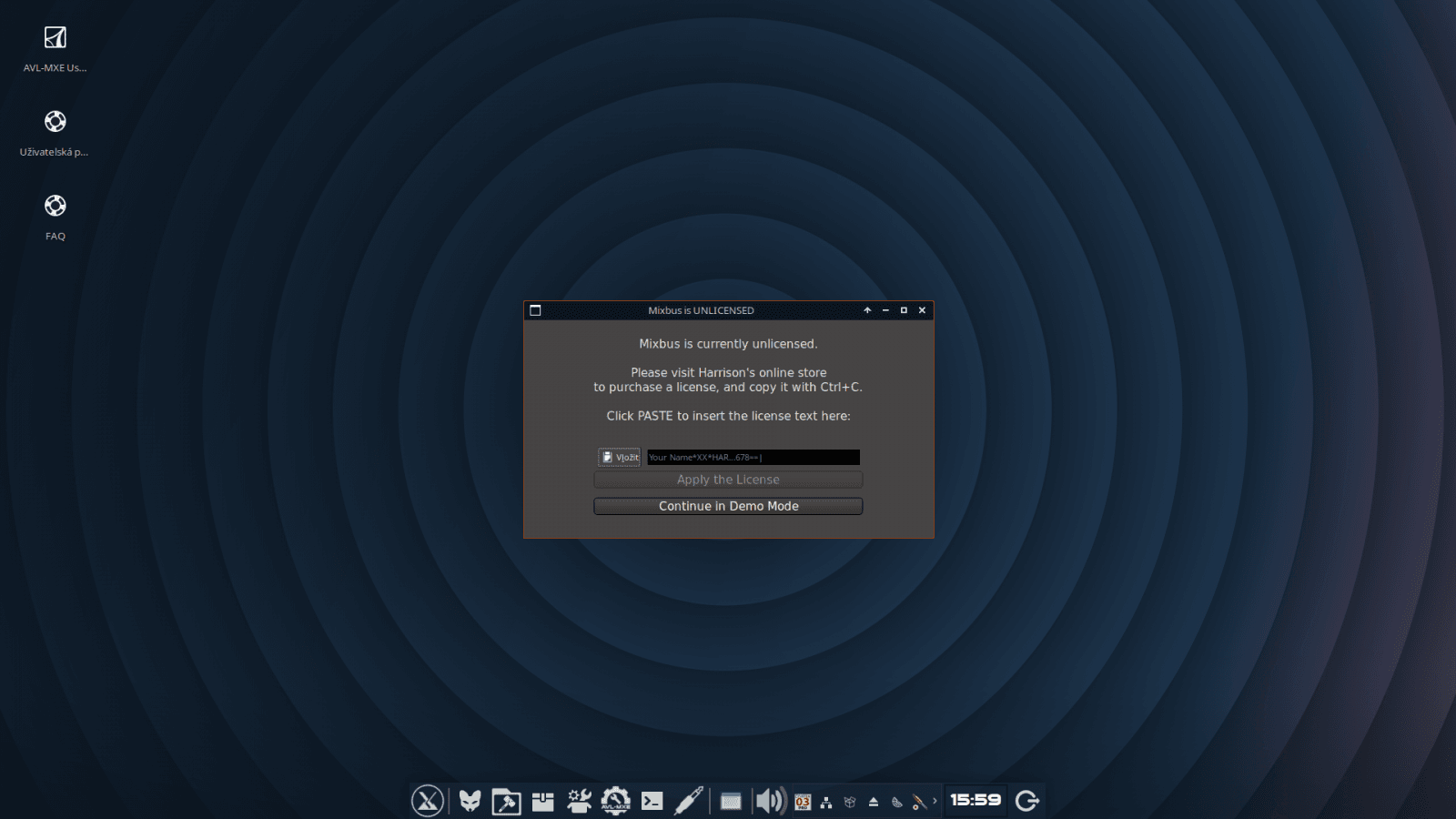
Task: Open the window menu of the Mixbus dialog
Action: point(534,310)
